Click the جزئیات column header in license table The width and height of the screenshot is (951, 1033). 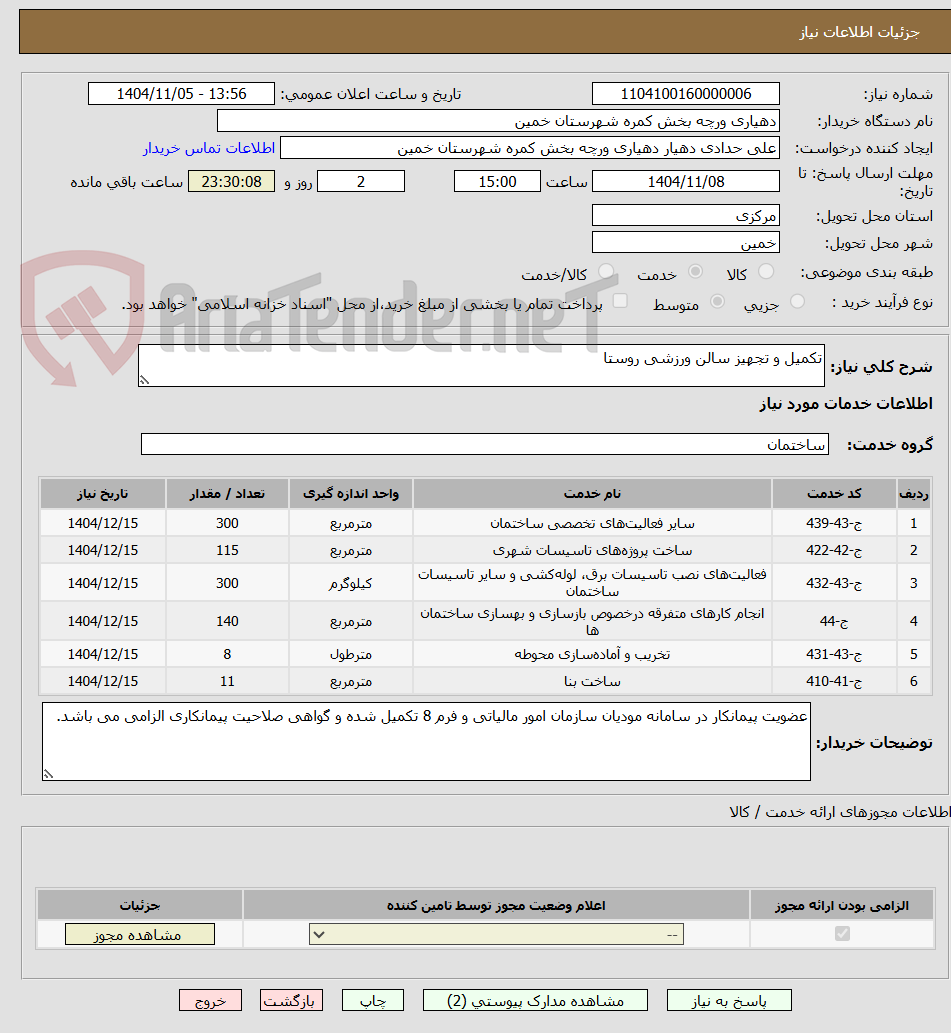tap(140, 905)
